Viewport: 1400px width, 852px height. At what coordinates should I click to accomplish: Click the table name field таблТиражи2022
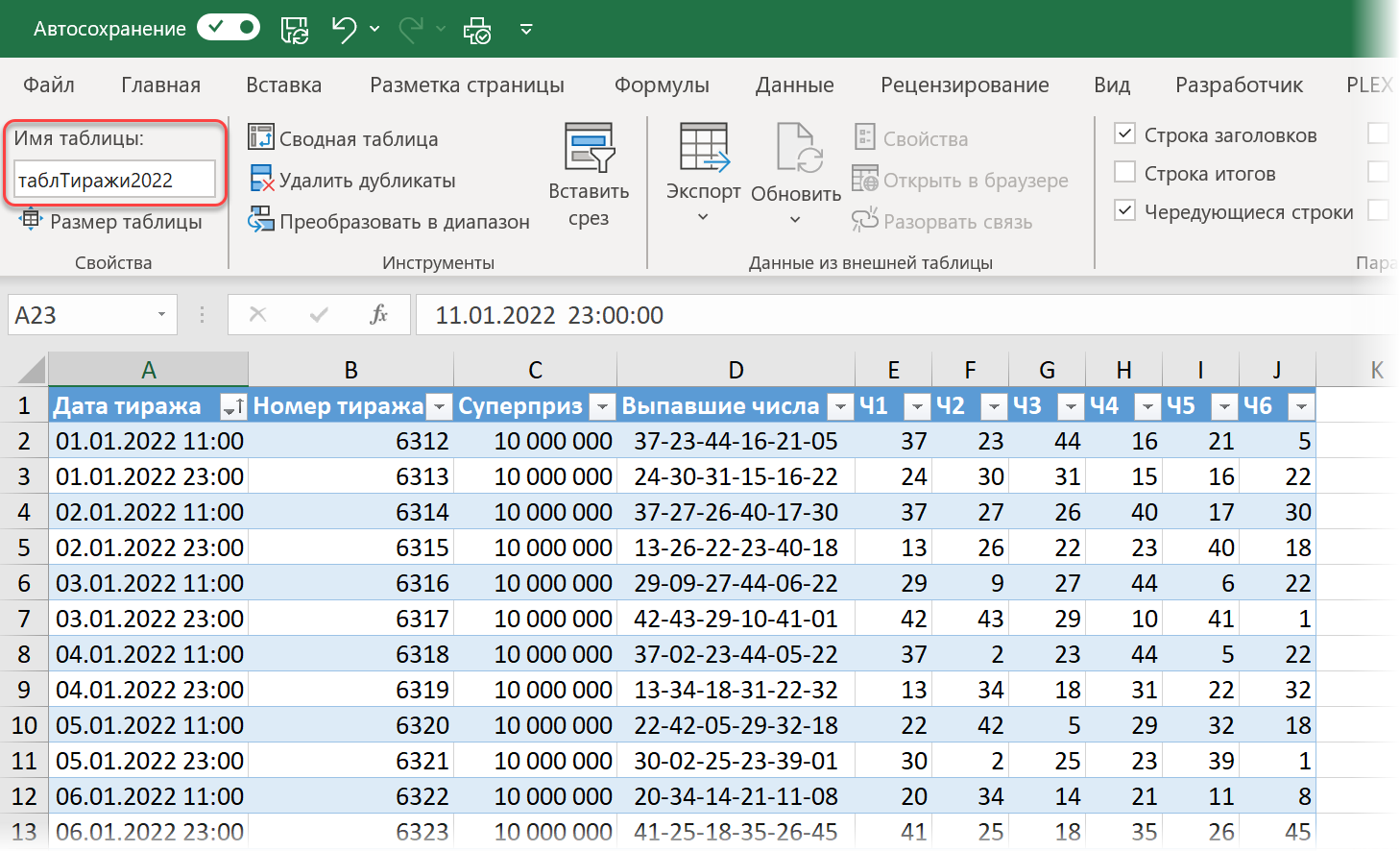coord(114,180)
